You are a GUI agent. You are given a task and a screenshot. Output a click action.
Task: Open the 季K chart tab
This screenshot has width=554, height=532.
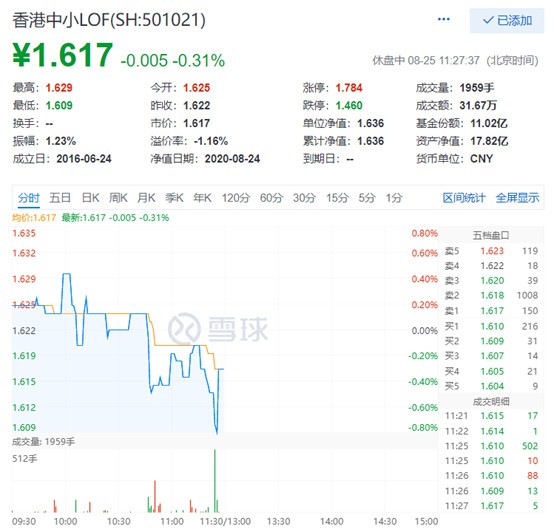tap(174, 198)
